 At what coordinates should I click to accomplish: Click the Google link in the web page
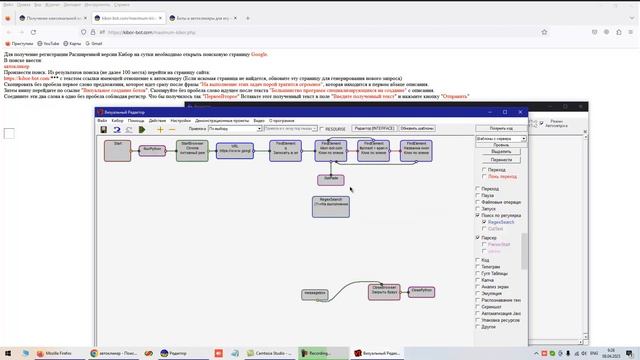259,54
